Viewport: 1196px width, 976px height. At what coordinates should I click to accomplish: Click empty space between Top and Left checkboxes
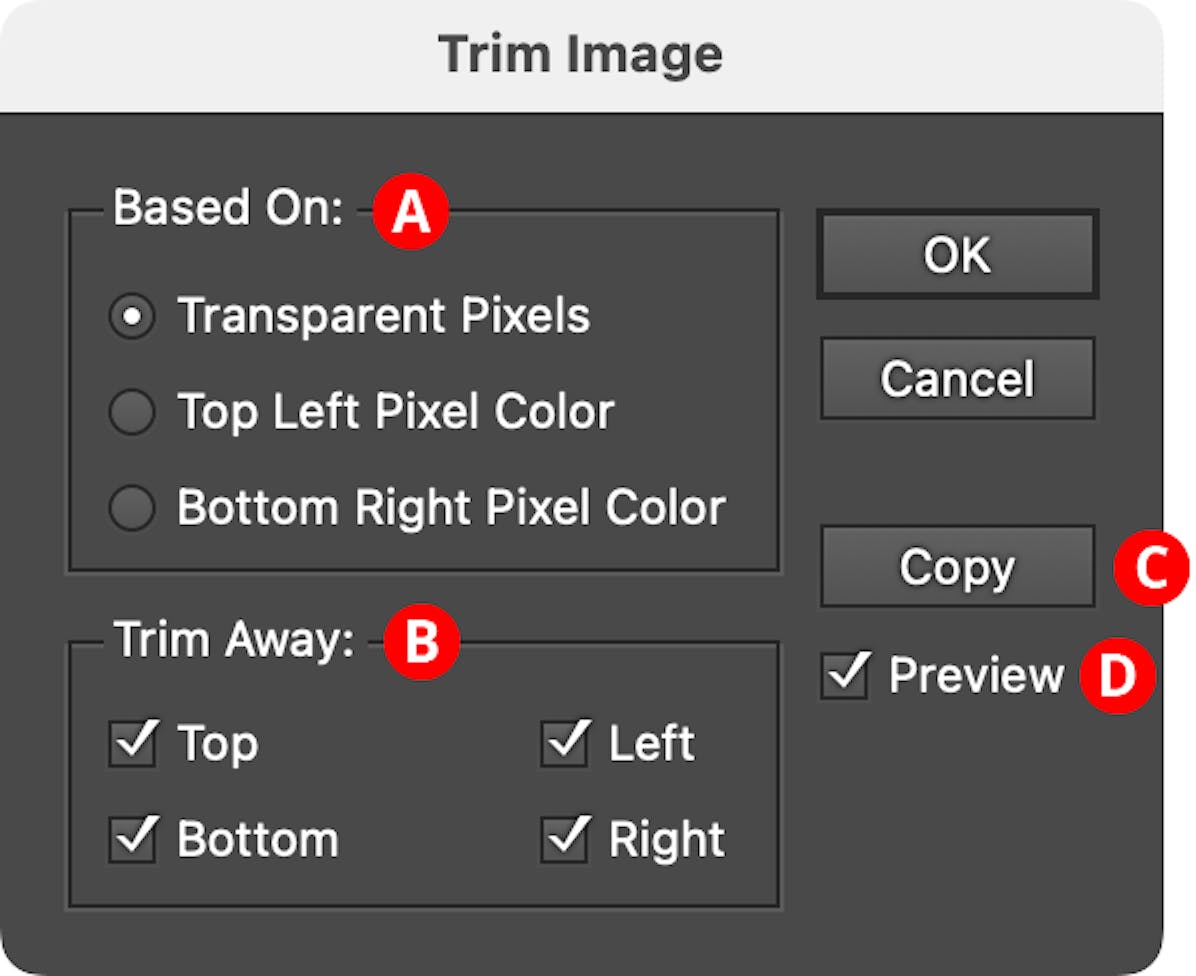pos(400,745)
